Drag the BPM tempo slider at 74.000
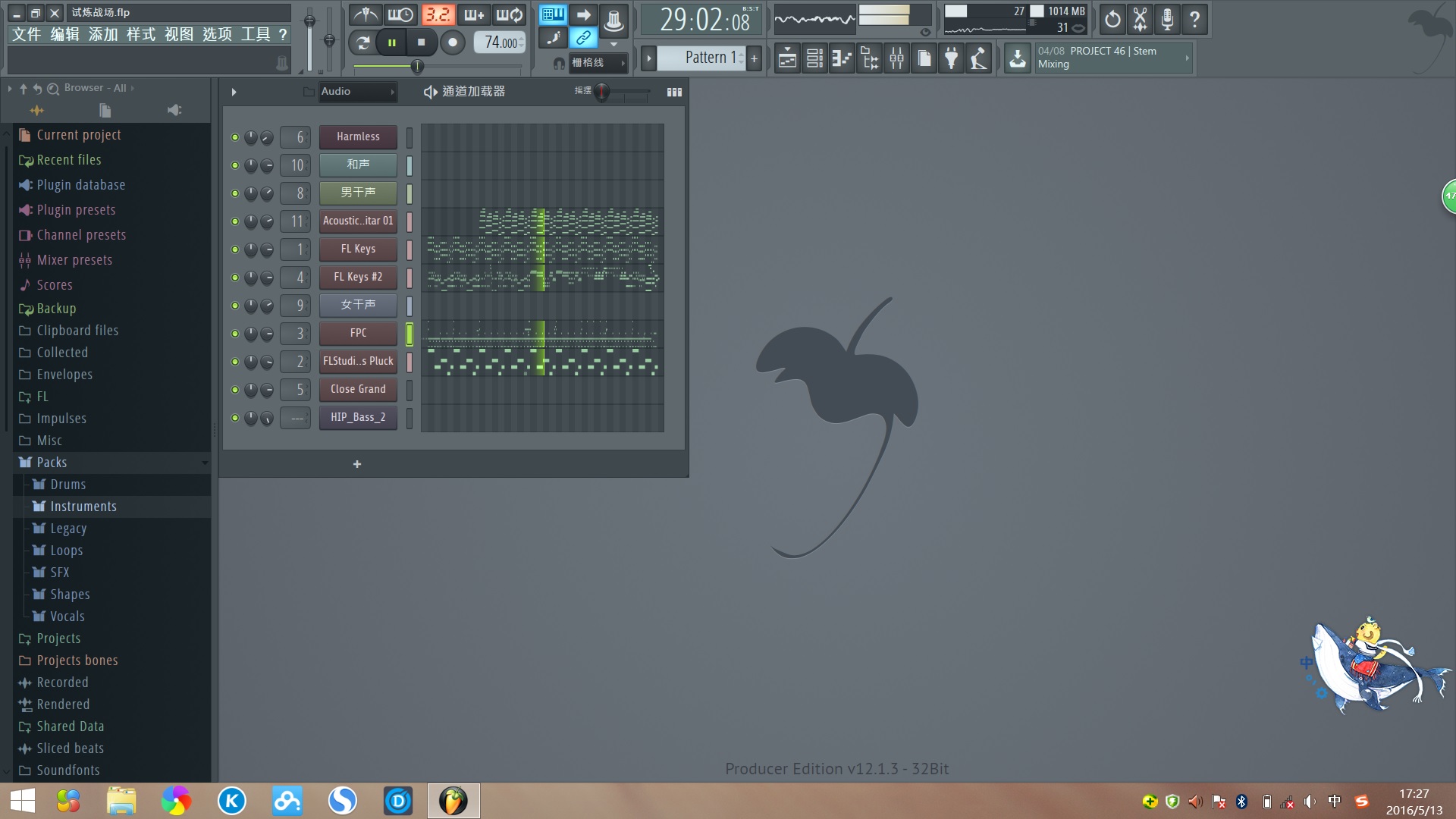This screenshot has width=1456, height=819. [498, 42]
